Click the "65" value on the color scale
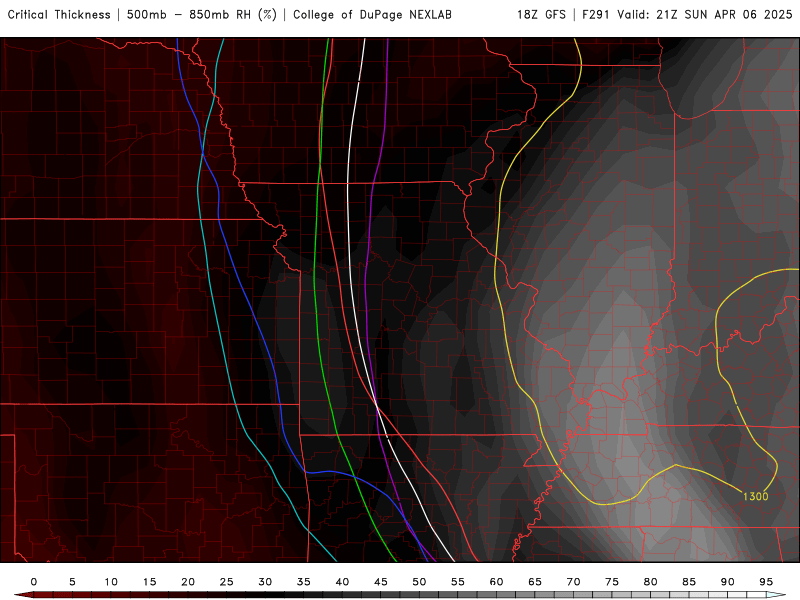The height and width of the screenshot is (600, 800). pos(535,582)
